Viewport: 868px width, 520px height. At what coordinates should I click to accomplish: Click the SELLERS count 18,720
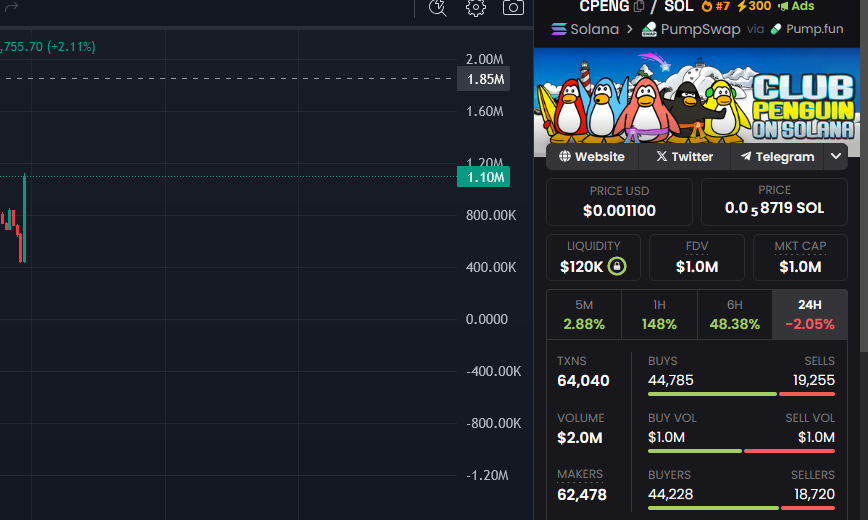[814, 494]
